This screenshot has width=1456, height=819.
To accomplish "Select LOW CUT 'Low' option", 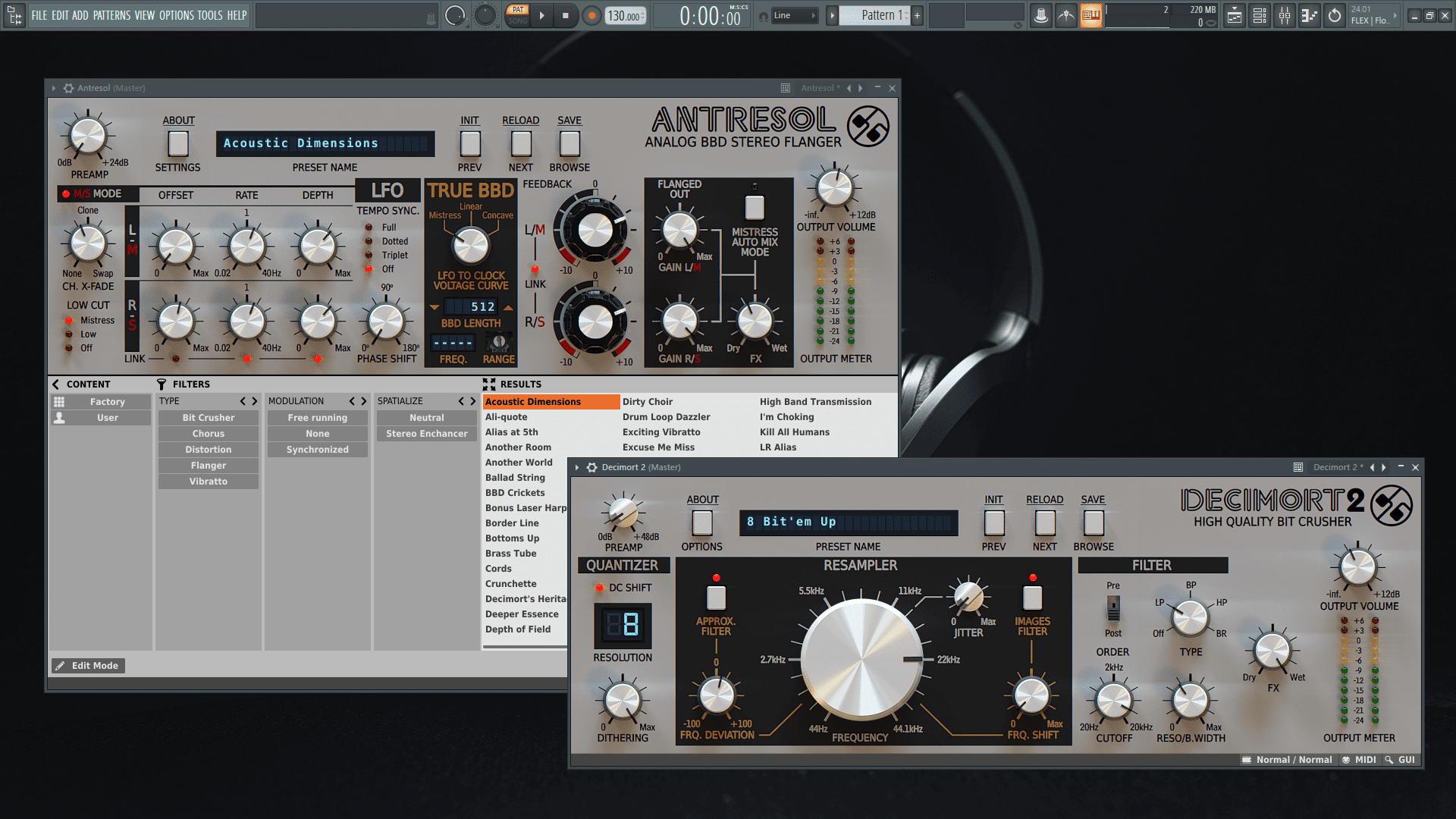I will (69, 334).
